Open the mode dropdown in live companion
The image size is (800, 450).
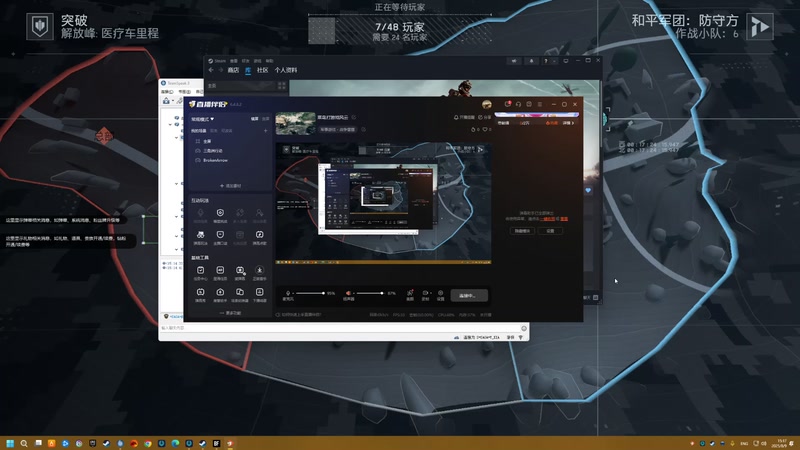coord(203,119)
